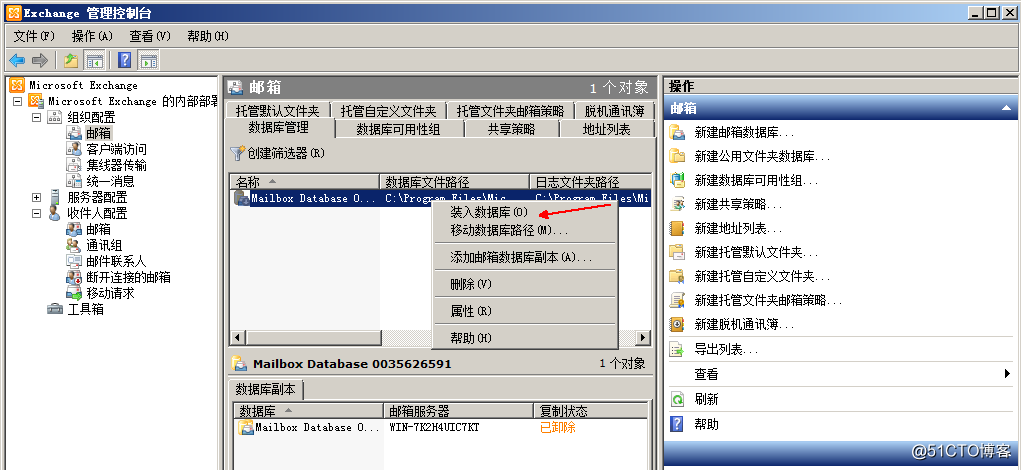Open the 查看(V) menu
Screen dimensions: 1021x470
(x=150, y=36)
